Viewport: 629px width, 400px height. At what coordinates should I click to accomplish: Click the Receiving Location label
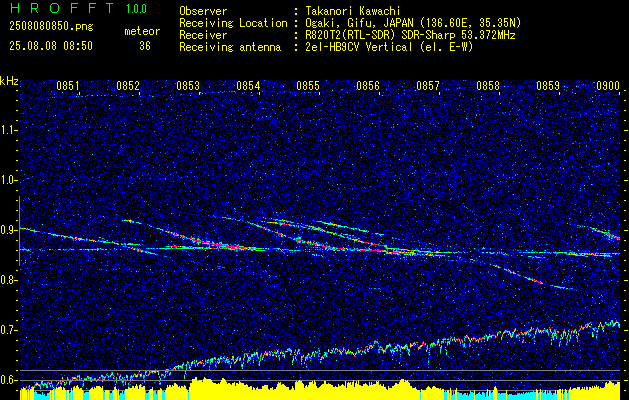point(233,23)
